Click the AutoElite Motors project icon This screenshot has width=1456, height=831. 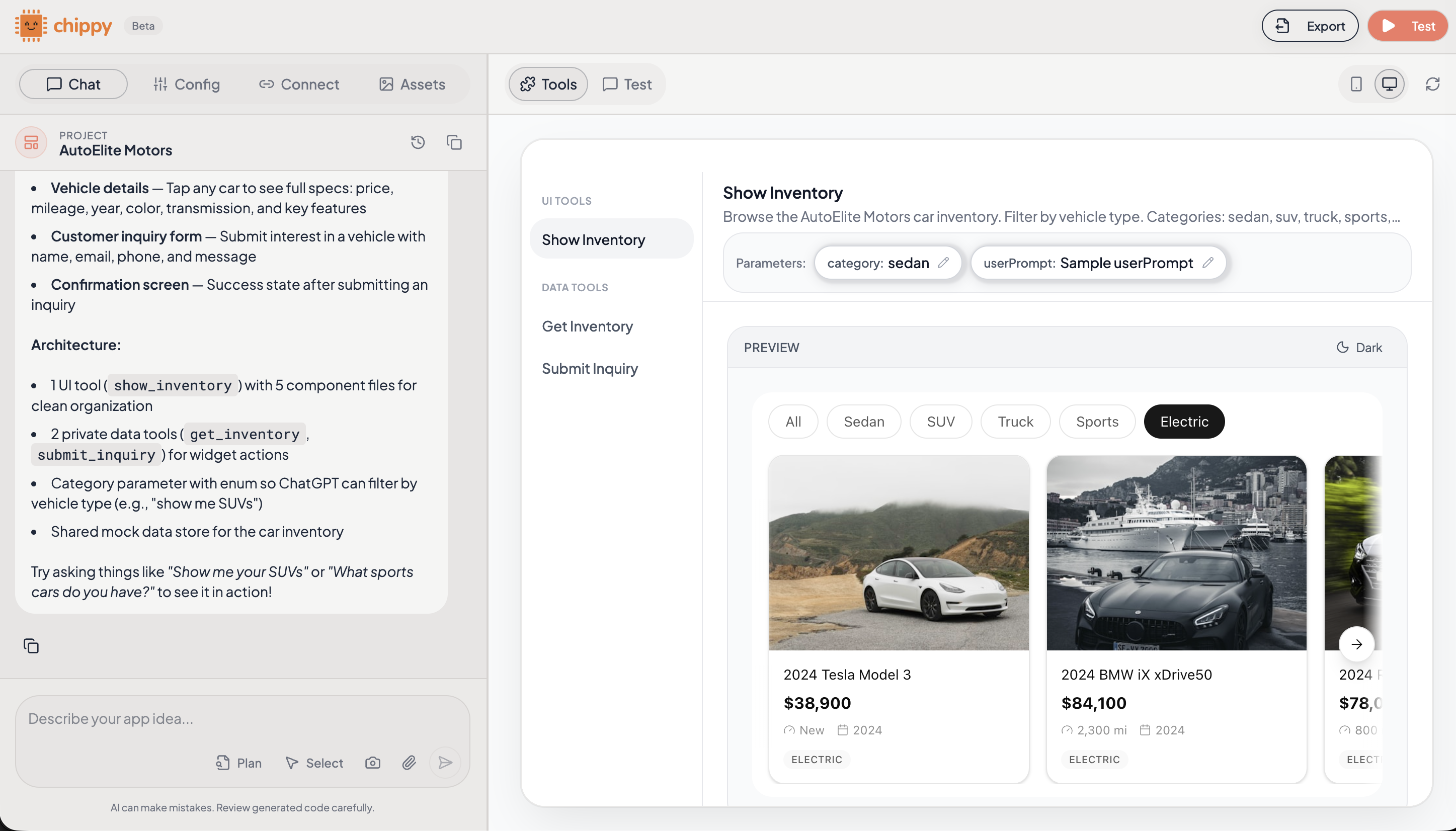[31, 142]
